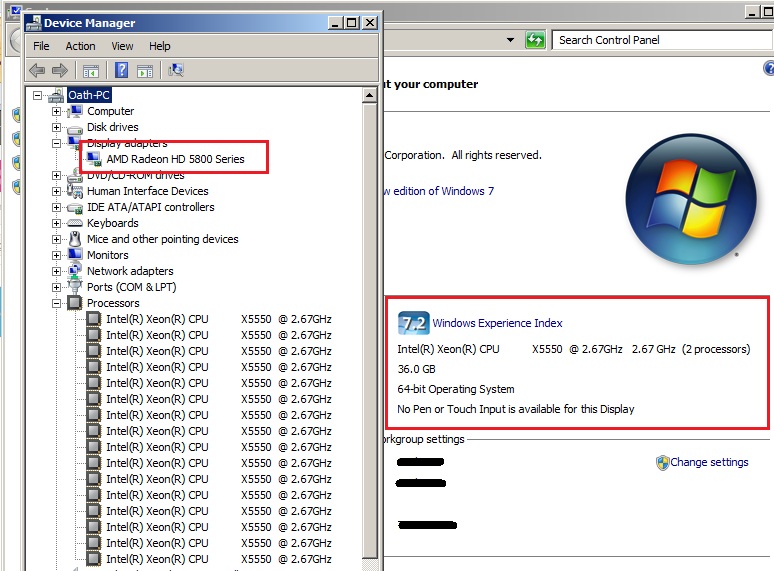Toggle the show/hide action pane toolbar icon
The height and width of the screenshot is (571, 774).
pyautogui.click(x=145, y=71)
